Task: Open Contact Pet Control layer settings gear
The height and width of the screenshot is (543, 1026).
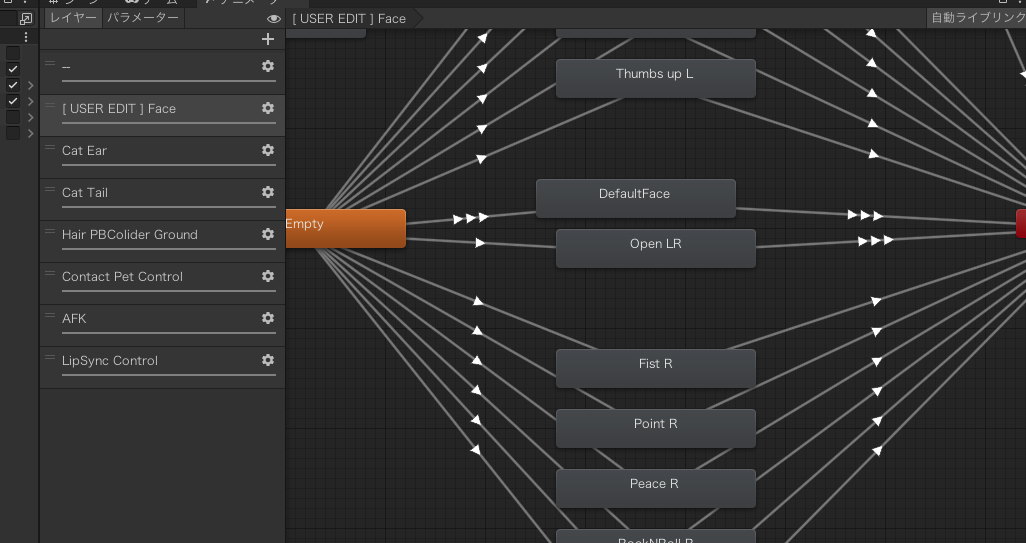Action: (x=268, y=276)
